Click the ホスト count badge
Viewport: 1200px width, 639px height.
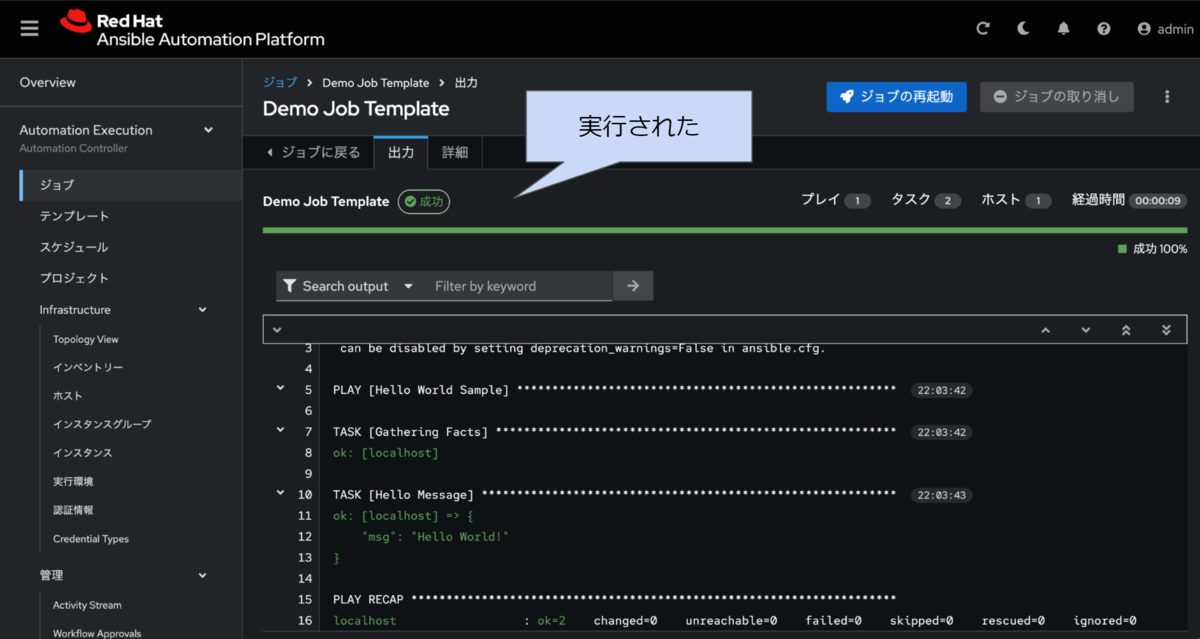1038,201
